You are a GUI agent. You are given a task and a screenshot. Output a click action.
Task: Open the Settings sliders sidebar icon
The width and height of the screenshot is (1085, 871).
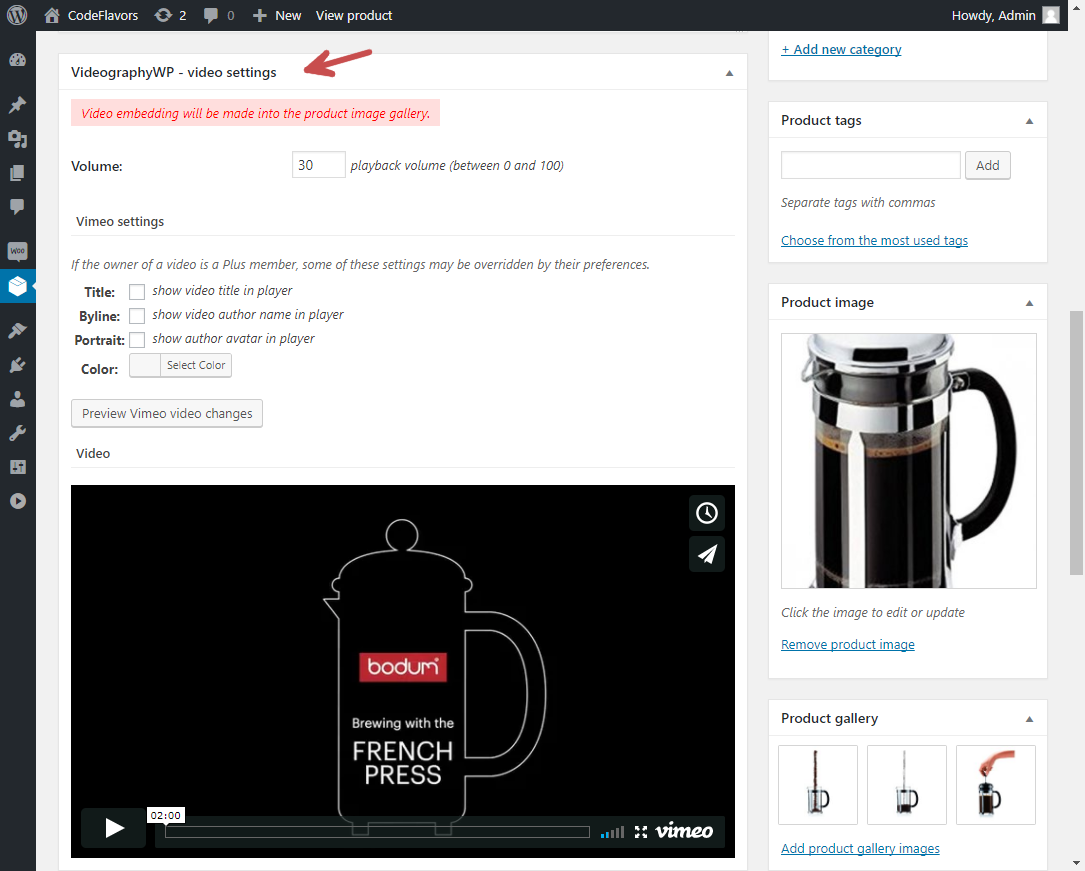click(17, 467)
